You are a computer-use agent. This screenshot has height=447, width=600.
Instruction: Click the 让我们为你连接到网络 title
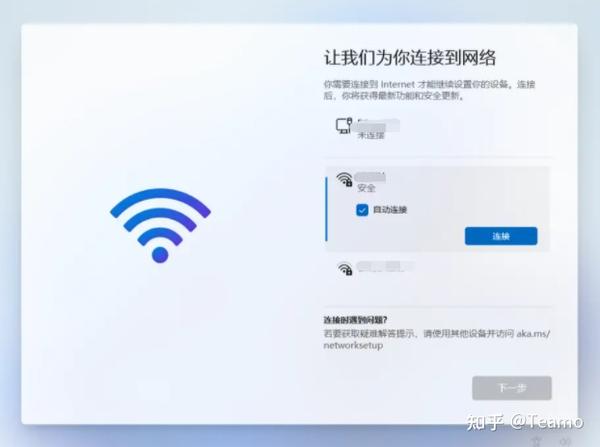[410, 58]
